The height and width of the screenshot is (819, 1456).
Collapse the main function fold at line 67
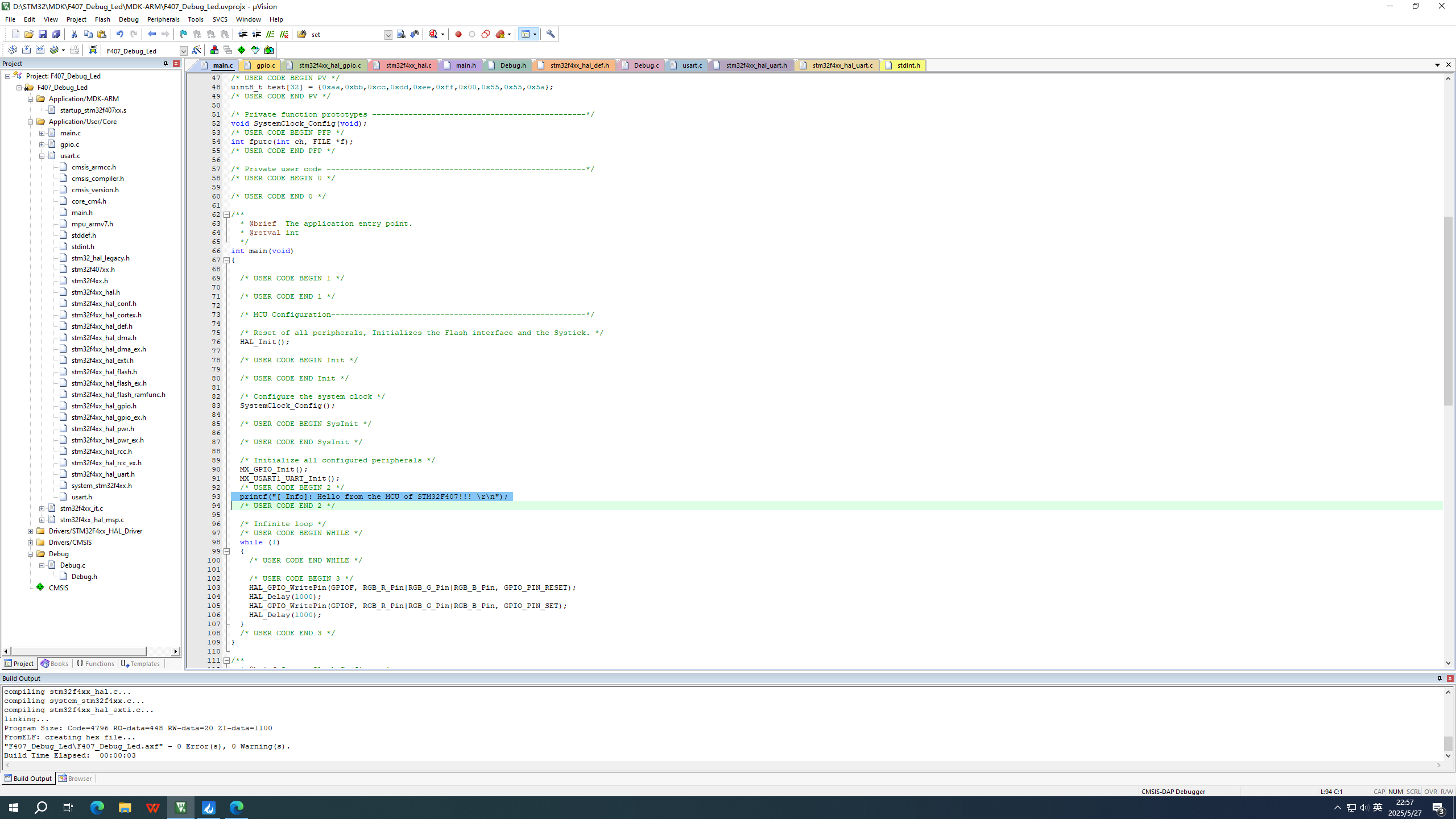226,260
